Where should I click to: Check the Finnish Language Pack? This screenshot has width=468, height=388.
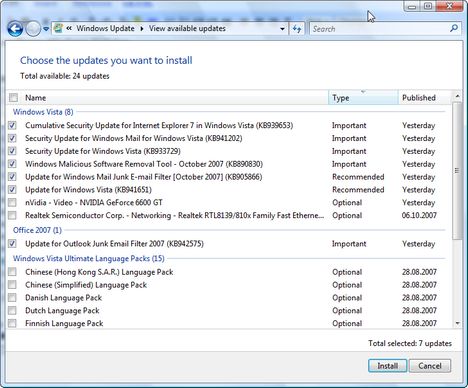pos(12,323)
